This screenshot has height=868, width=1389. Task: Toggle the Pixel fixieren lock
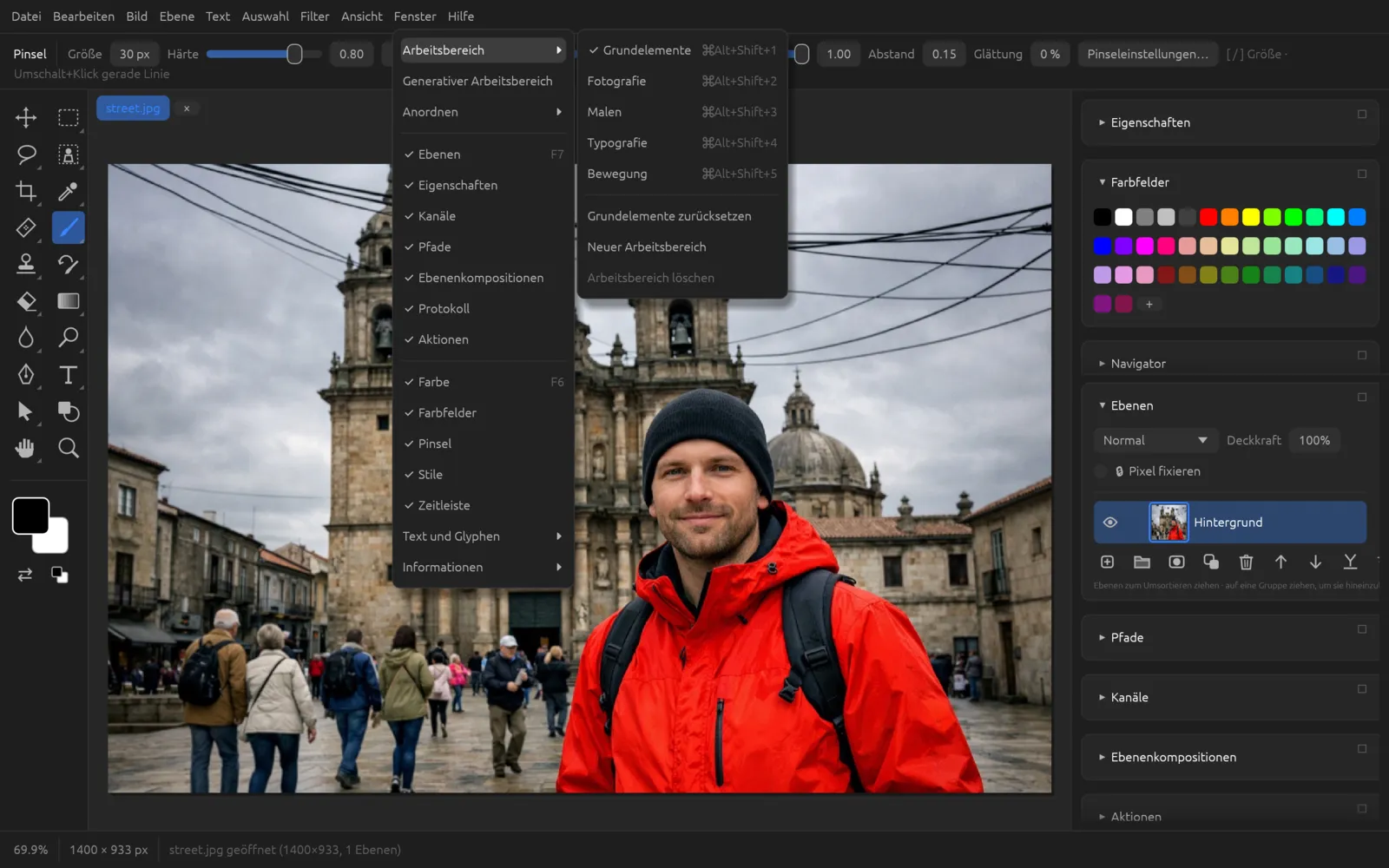(1101, 471)
